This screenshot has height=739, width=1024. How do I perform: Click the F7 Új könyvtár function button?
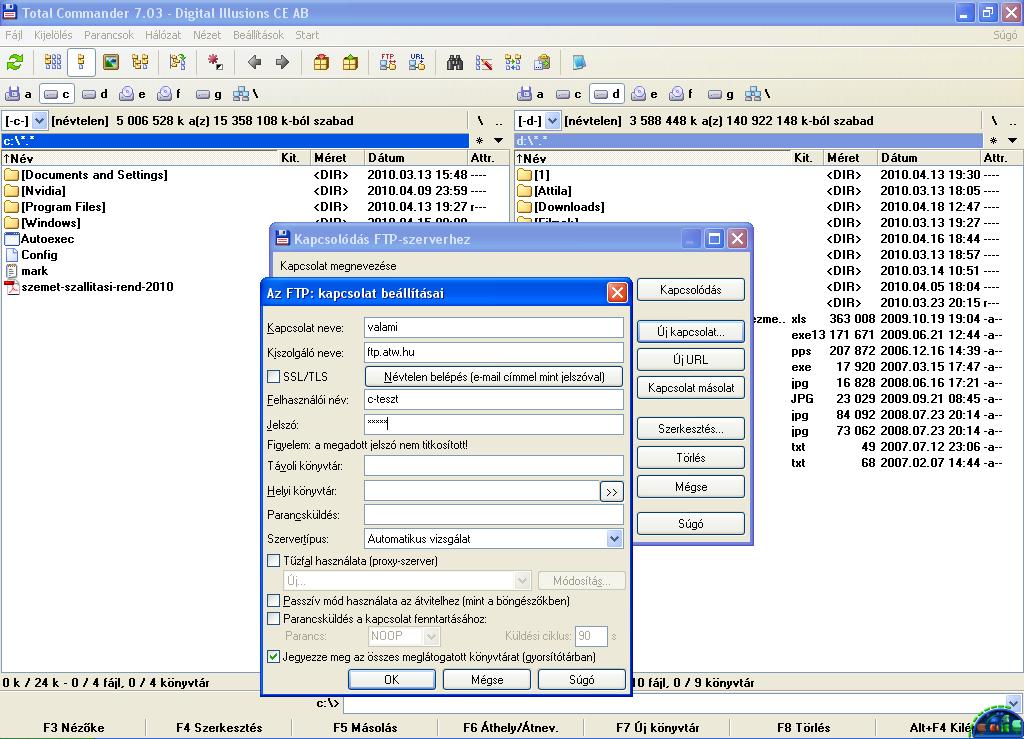tap(658, 727)
